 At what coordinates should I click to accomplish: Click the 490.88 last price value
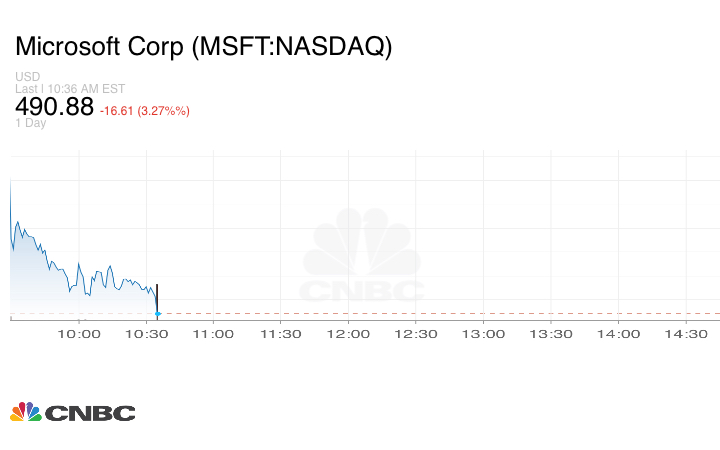[55, 106]
